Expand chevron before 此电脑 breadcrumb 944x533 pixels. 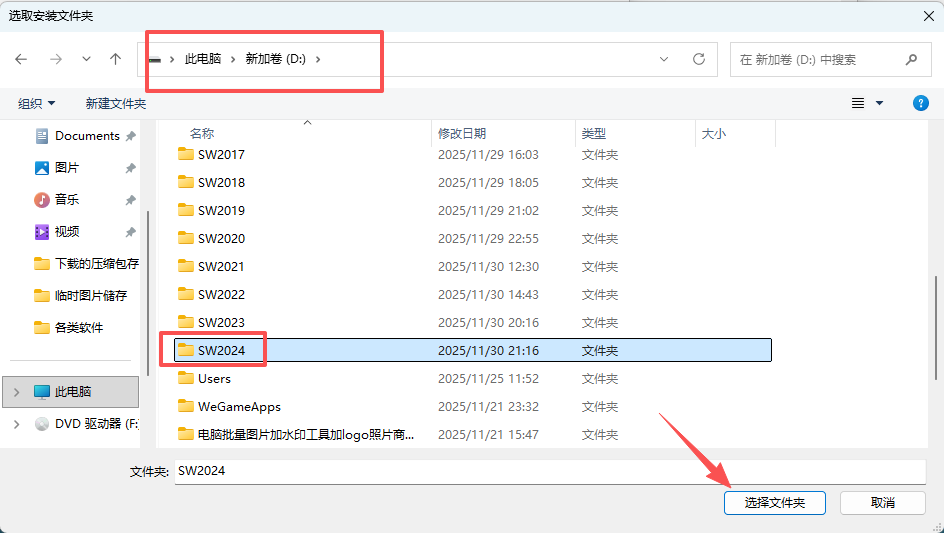pos(172,59)
